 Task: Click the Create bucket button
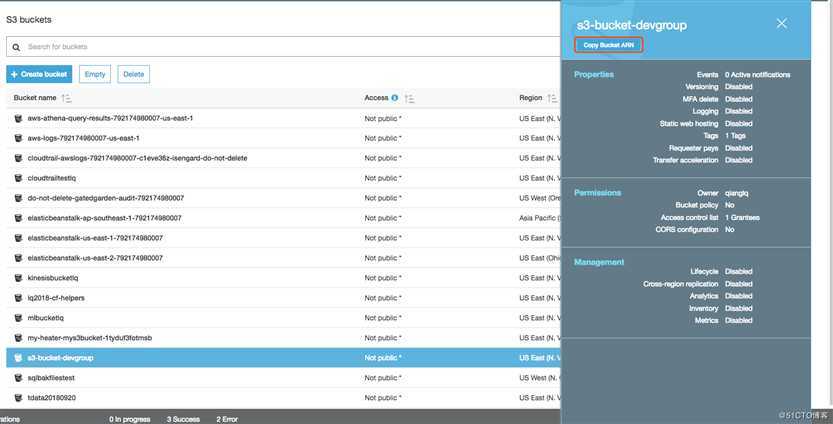click(39, 74)
